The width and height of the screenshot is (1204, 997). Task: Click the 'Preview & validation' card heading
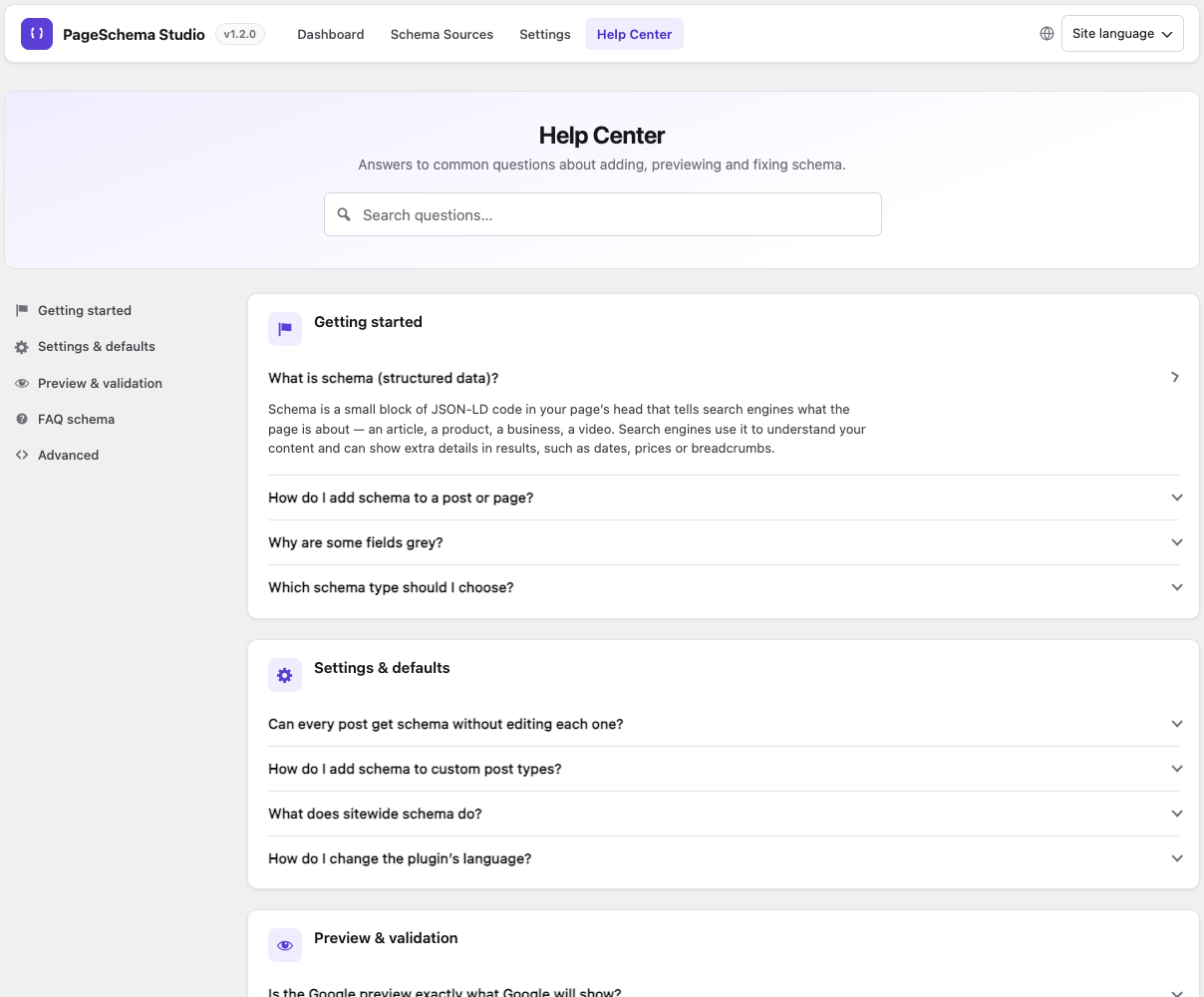pyautogui.click(x=386, y=938)
